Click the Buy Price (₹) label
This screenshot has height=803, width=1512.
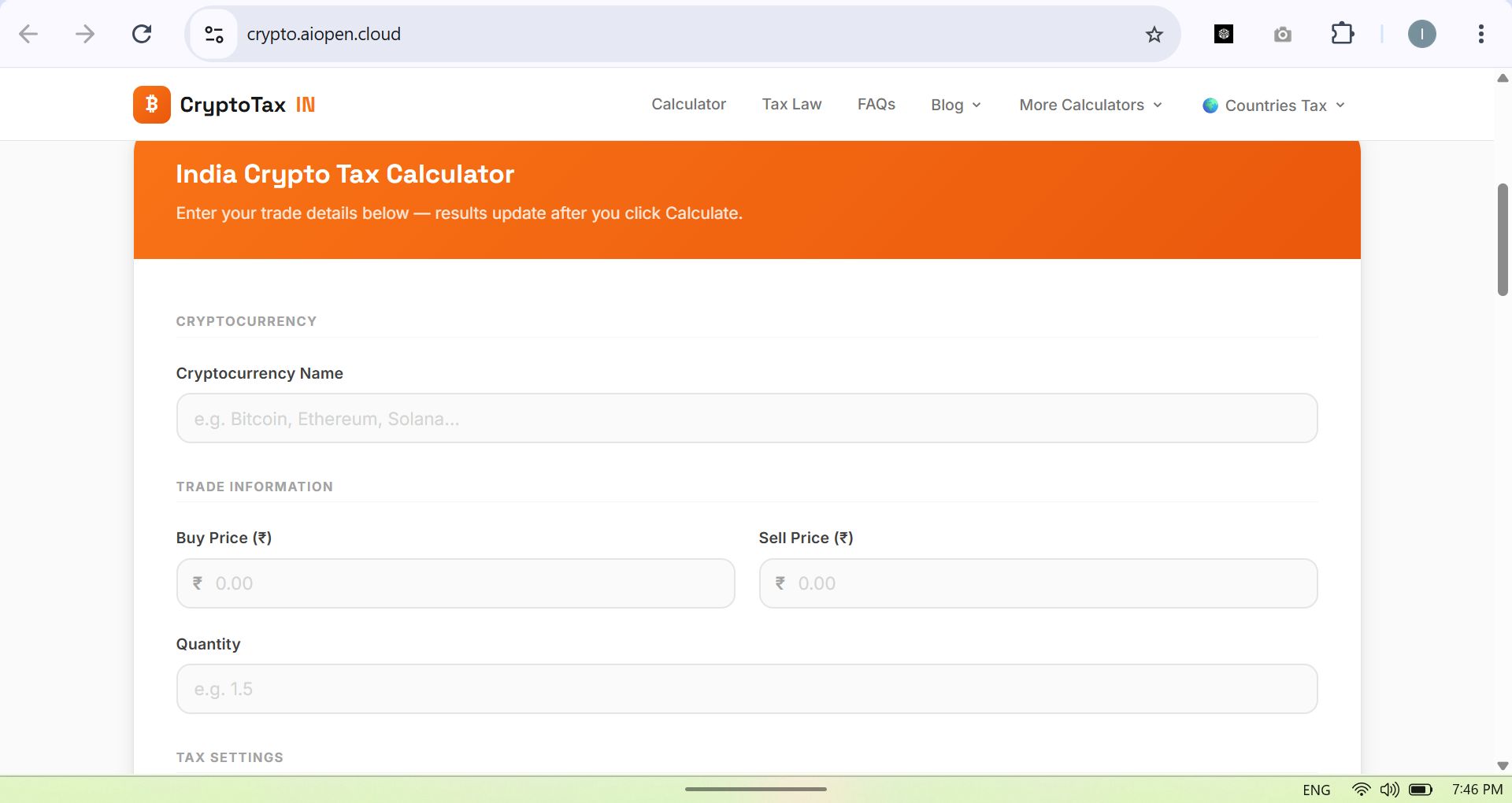224,538
